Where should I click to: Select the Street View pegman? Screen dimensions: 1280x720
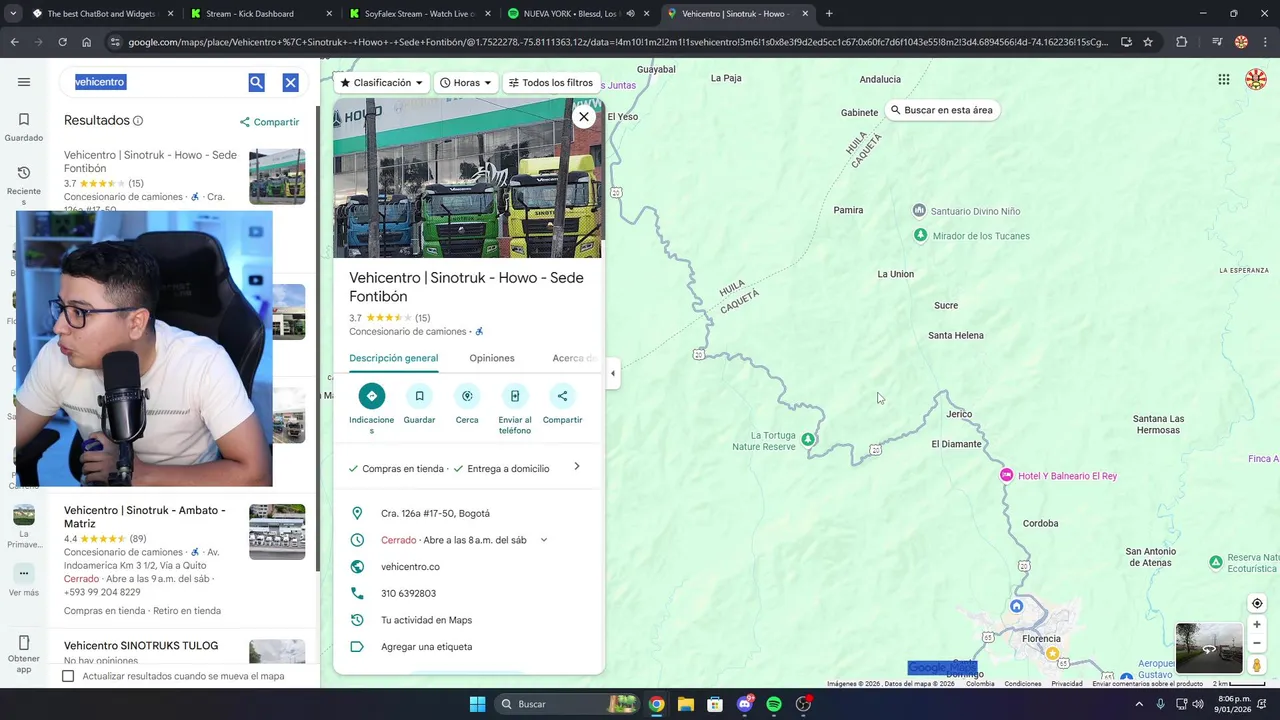tap(1257, 665)
